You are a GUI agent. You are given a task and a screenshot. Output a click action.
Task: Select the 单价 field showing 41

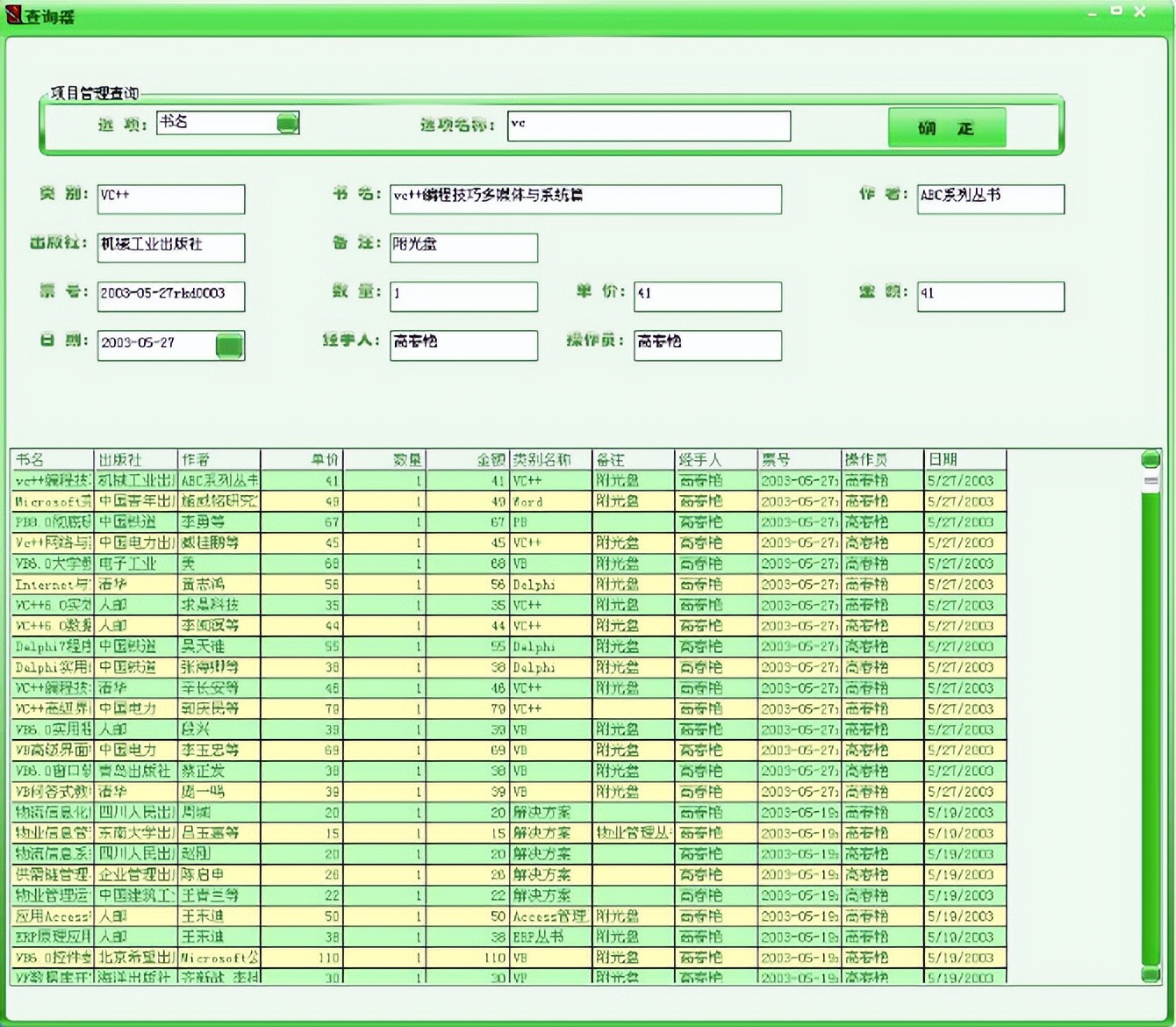pos(707,296)
